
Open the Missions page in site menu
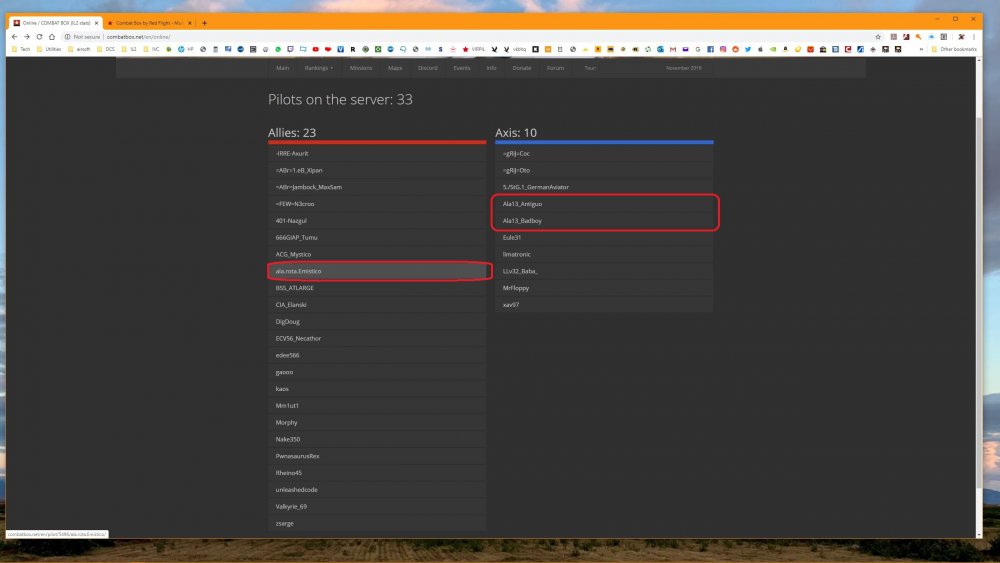(361, 68)
